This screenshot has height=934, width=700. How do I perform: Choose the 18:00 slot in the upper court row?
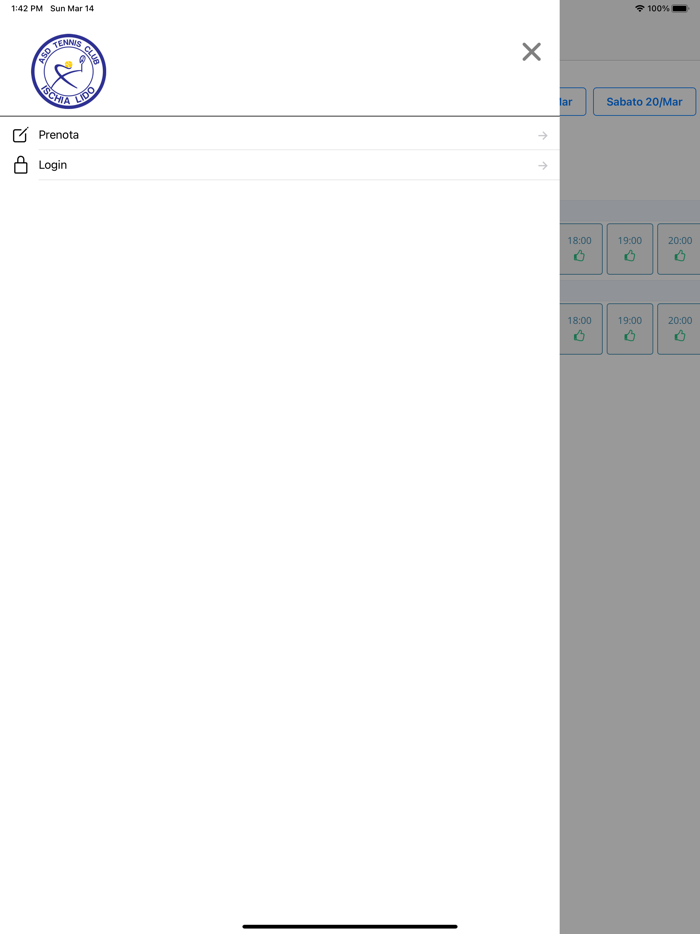(580, 249)
